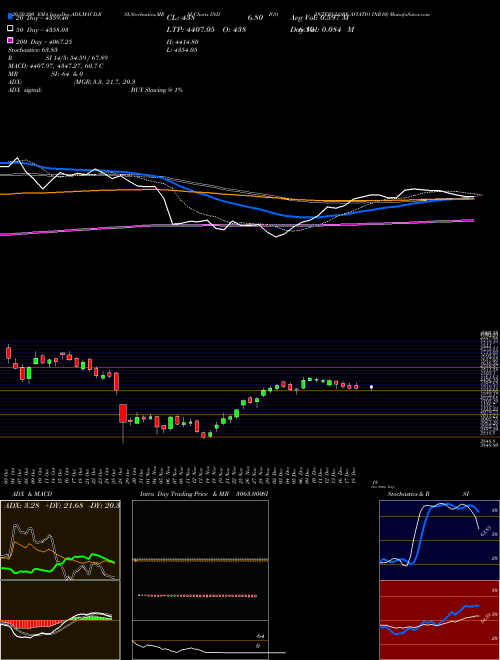Click the LTP 4407.05 value
The image size is (500, 660).
click(x=191, y=30)
